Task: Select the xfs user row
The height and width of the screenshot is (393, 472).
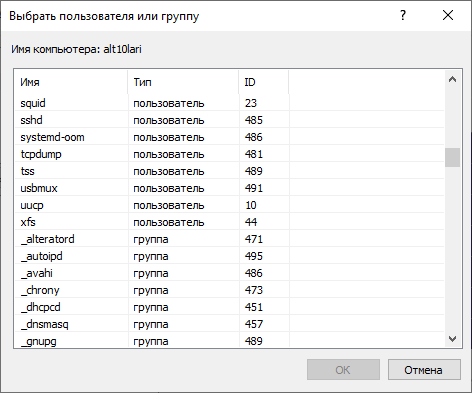Action: (229, 222)
